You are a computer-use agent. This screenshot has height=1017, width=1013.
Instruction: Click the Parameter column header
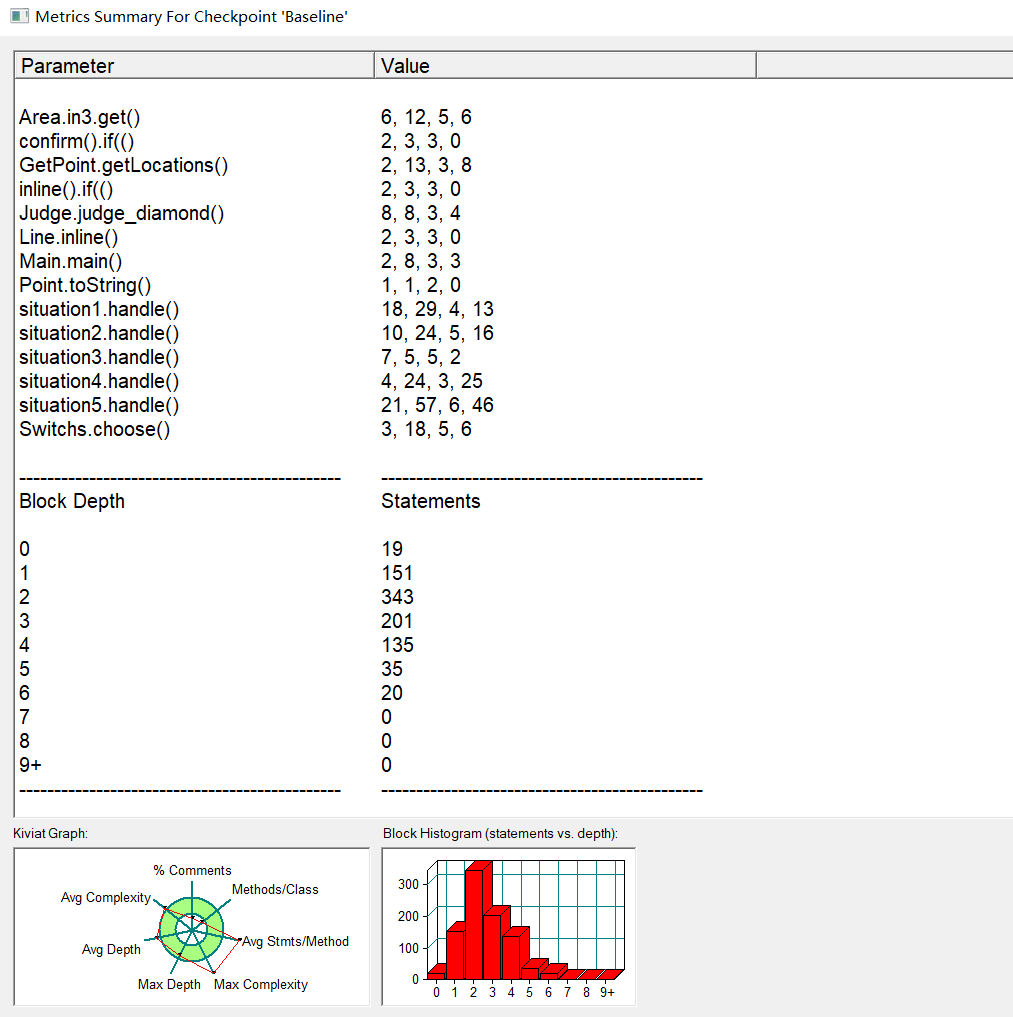(194, 66)
